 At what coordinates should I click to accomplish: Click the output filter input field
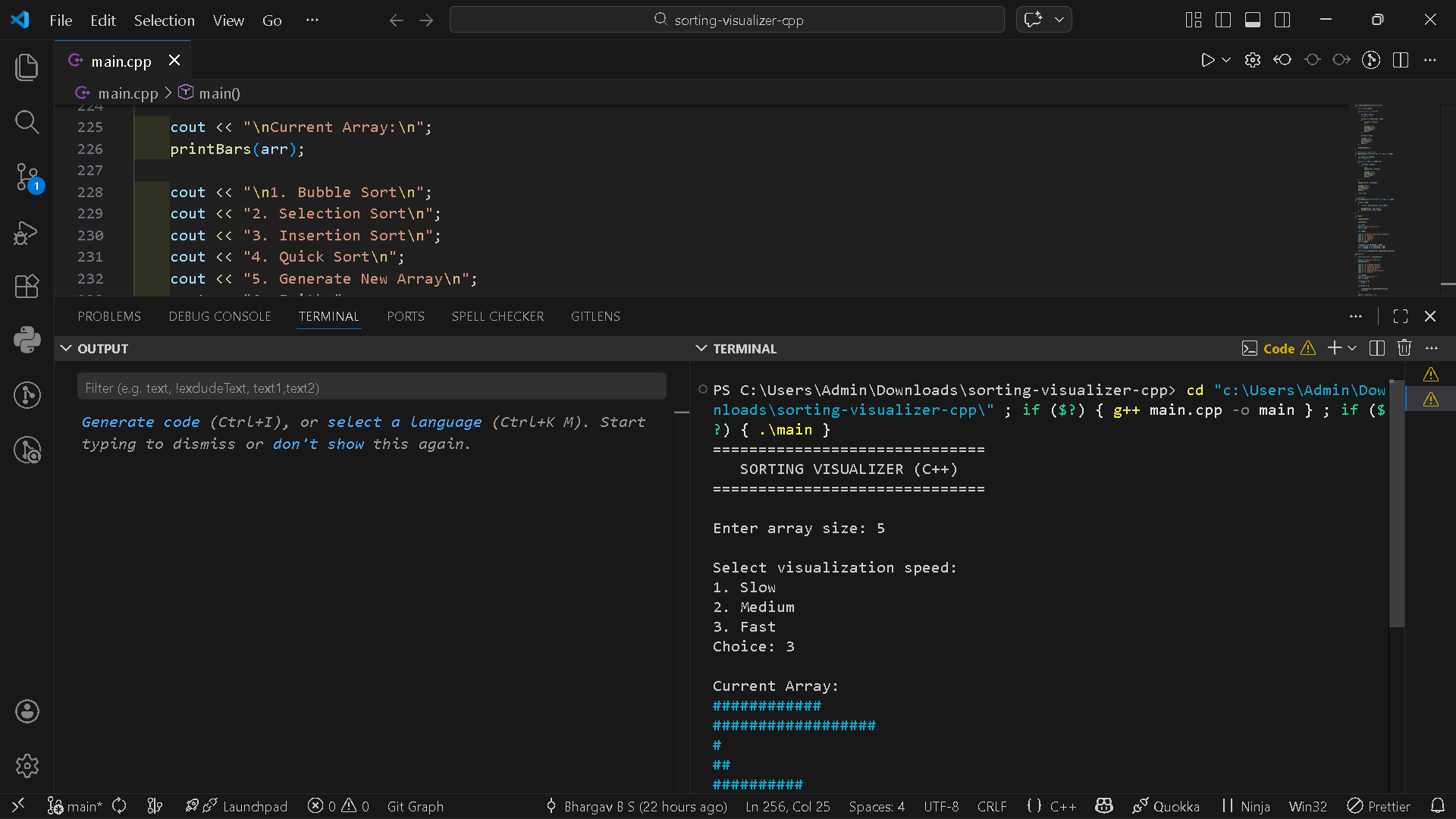372,388
